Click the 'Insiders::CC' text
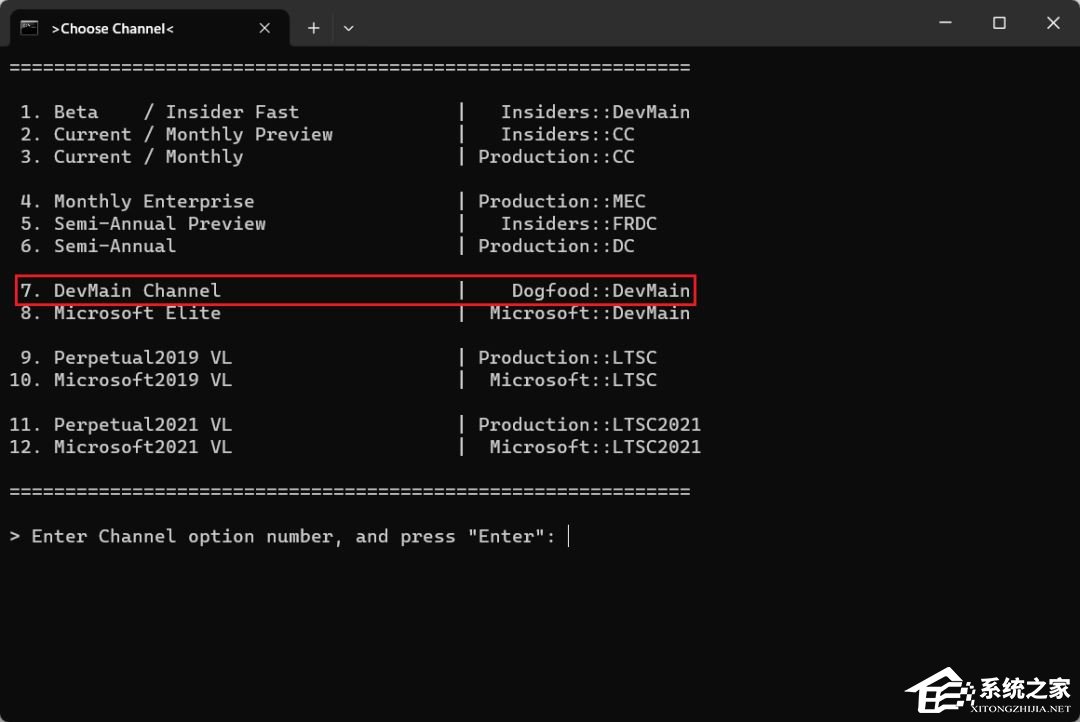1080x722 pixels. coord(568,134)
